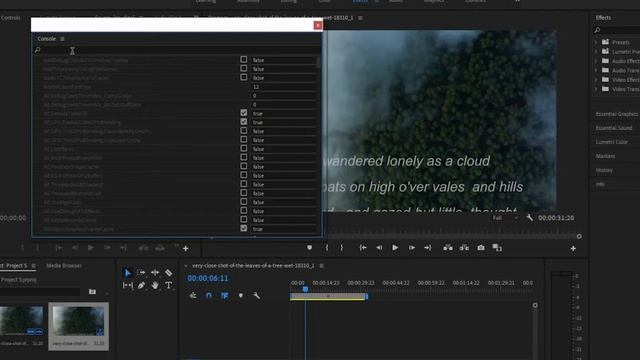640x360 pixels.
Task: Close the Console window with red X
Action: 318,25
